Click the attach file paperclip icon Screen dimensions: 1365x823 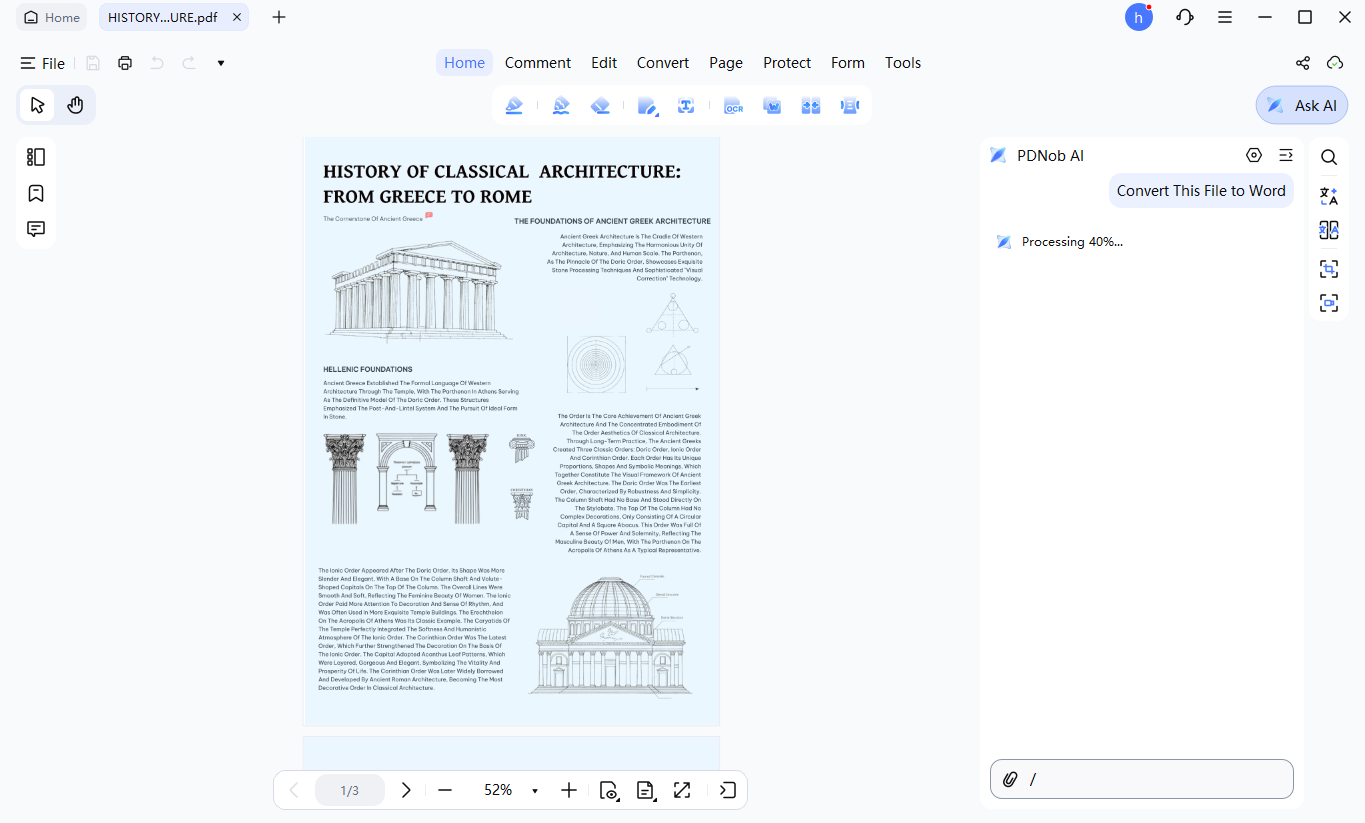(x=1010, y=779)
